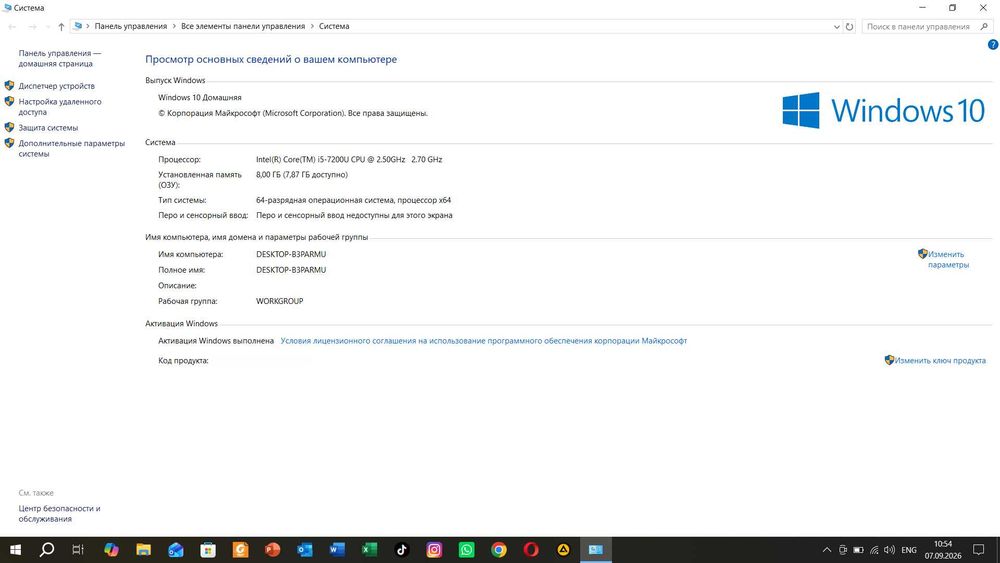The width and height of the screenshot is (1000, 563).
Task: Open Instagram from the taskbar
Action: click(x=434, y=550)
